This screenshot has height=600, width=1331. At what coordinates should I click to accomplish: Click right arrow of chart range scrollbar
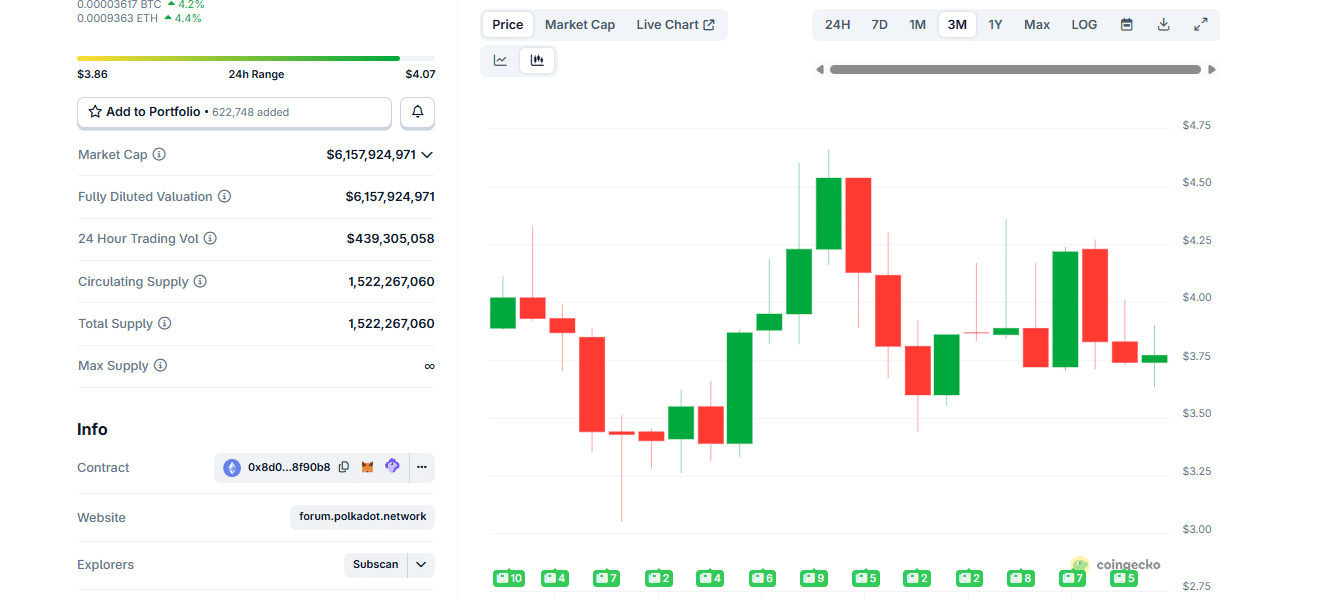[x=1212, y=70]
